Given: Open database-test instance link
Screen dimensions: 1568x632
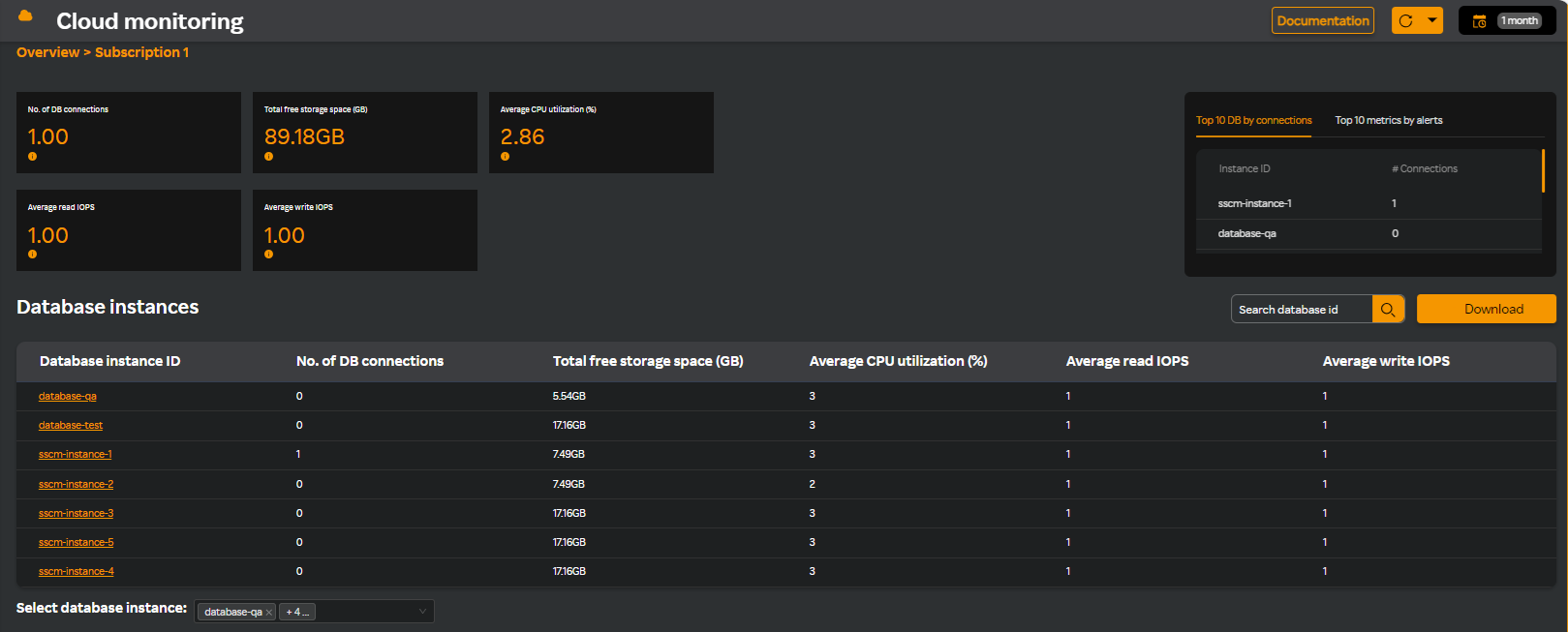Looking at the screenshot, I should (71, 425).
